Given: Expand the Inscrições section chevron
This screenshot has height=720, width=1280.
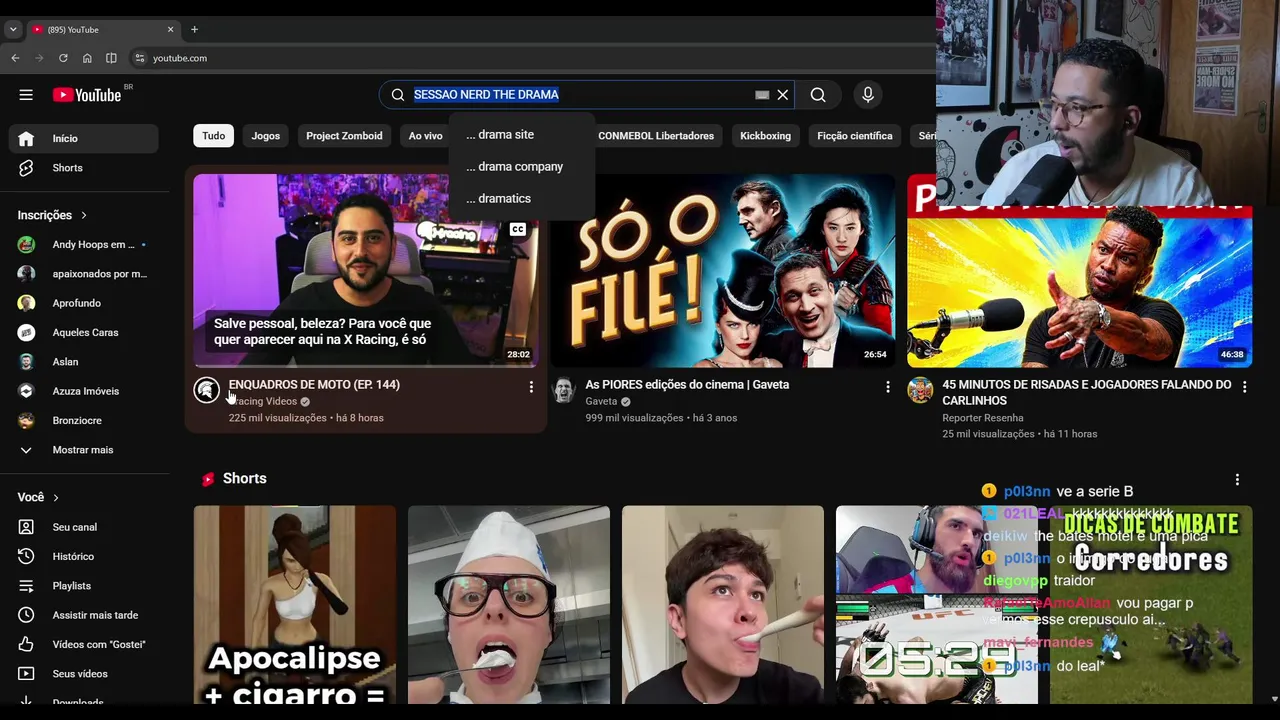Looking at the screenshot, I should (x=84, y=215).
